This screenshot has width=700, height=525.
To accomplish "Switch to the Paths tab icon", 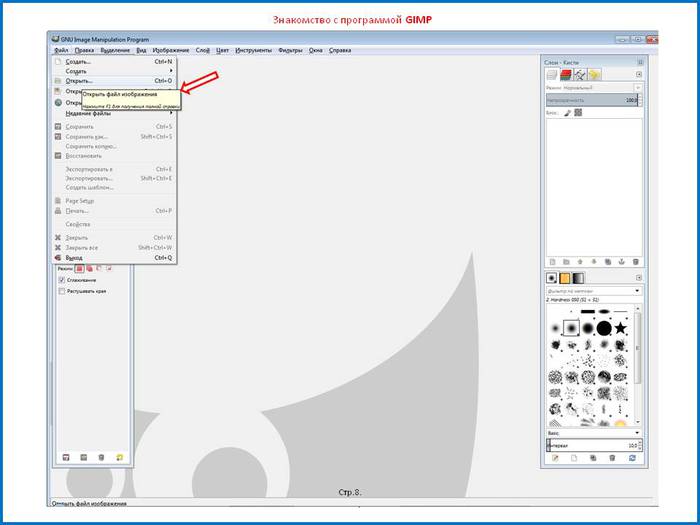I will tap(580, 75).
